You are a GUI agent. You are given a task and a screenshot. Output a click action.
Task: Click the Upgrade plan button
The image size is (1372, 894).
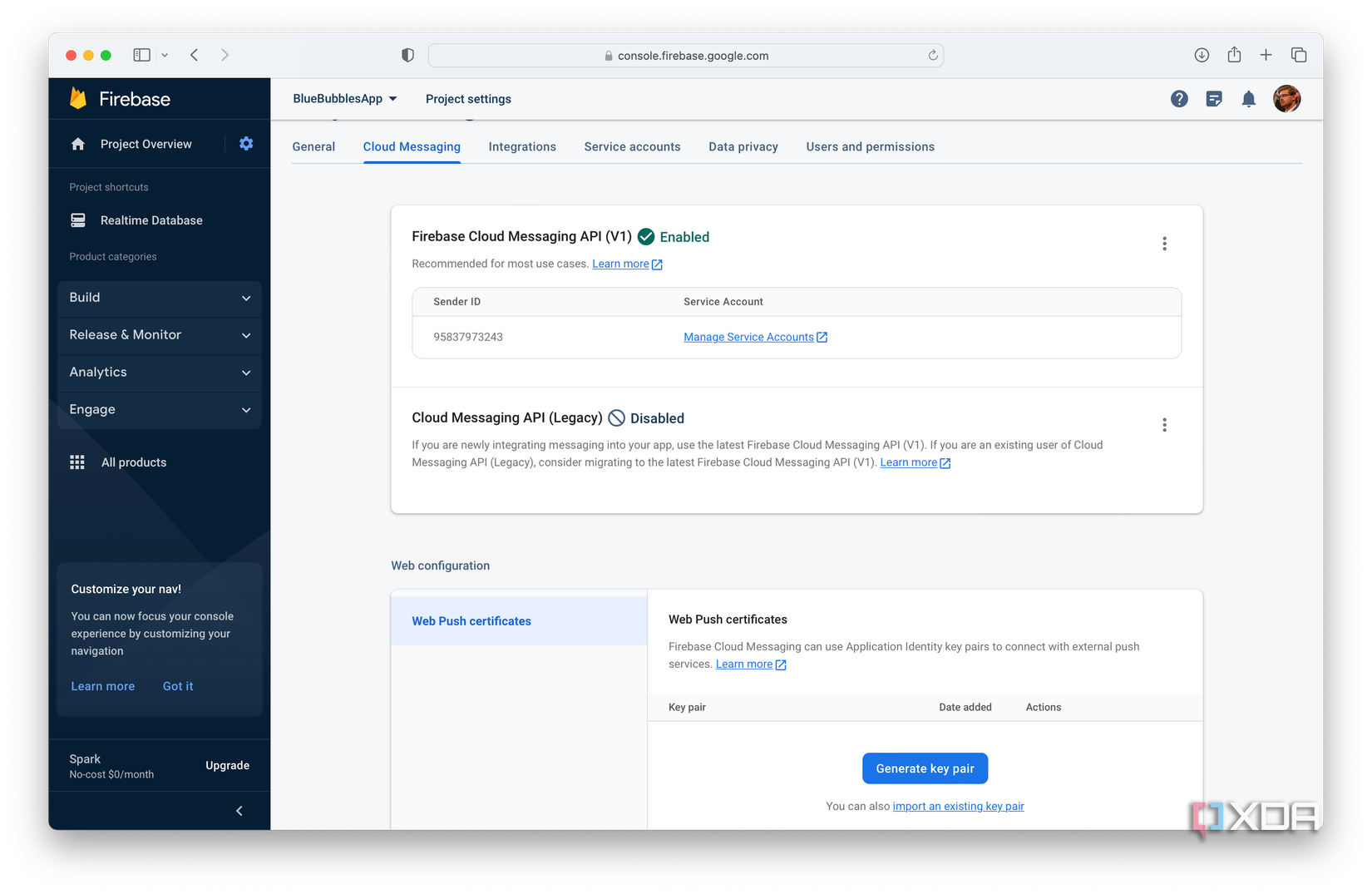point(227,765)
